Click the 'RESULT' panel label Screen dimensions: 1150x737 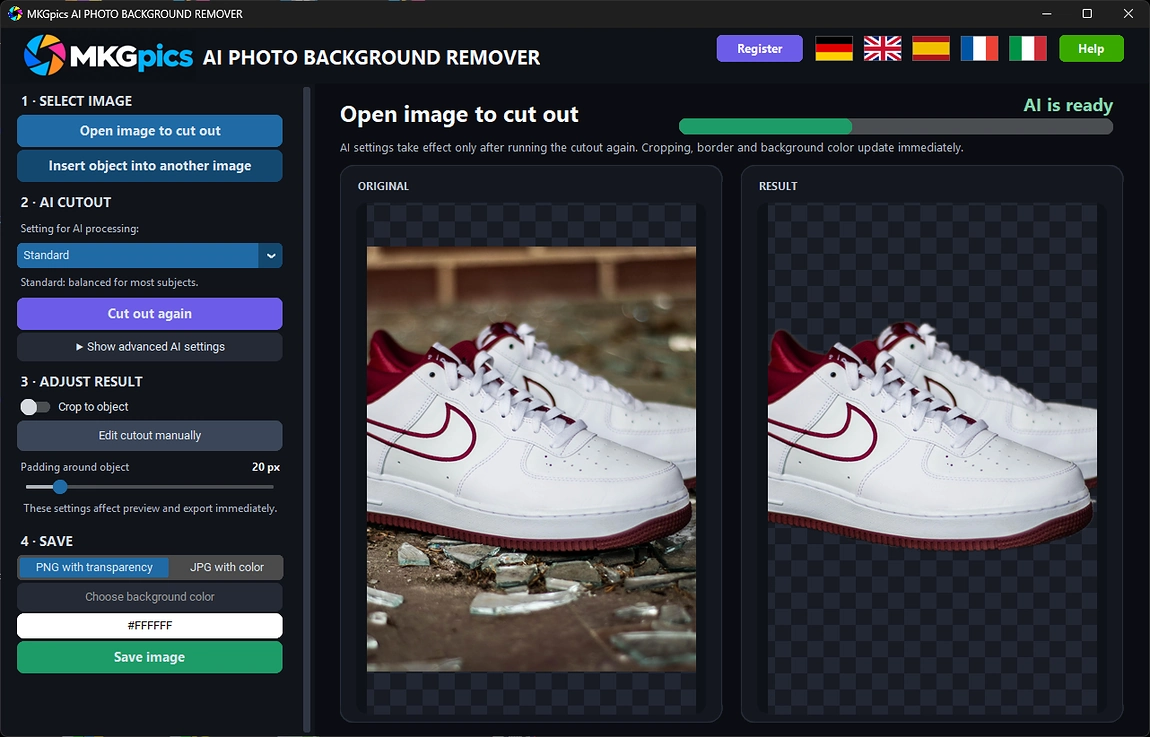point(778,186)
